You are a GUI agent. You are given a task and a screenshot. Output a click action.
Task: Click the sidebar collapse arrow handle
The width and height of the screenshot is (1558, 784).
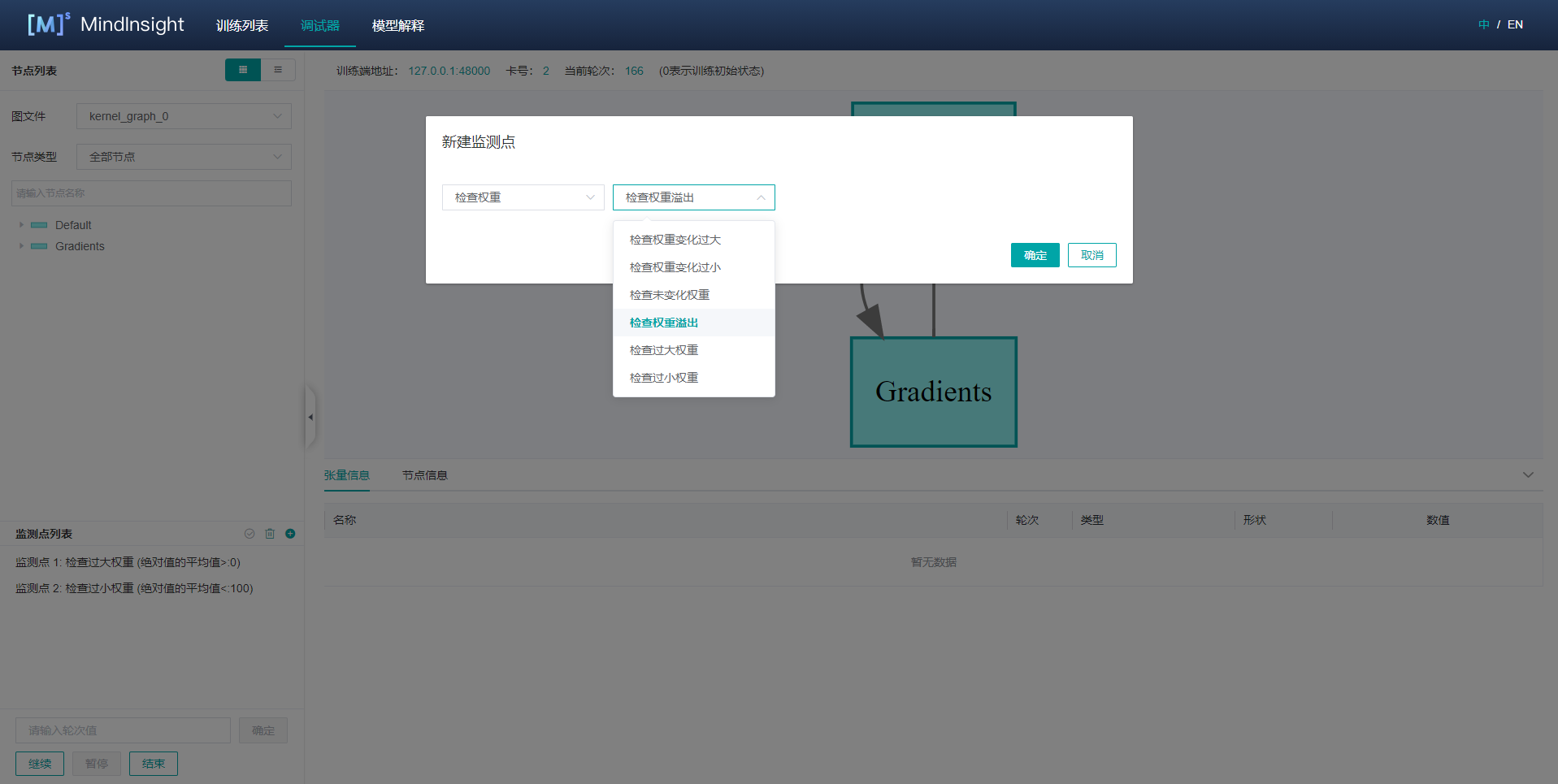click(310, 417)
